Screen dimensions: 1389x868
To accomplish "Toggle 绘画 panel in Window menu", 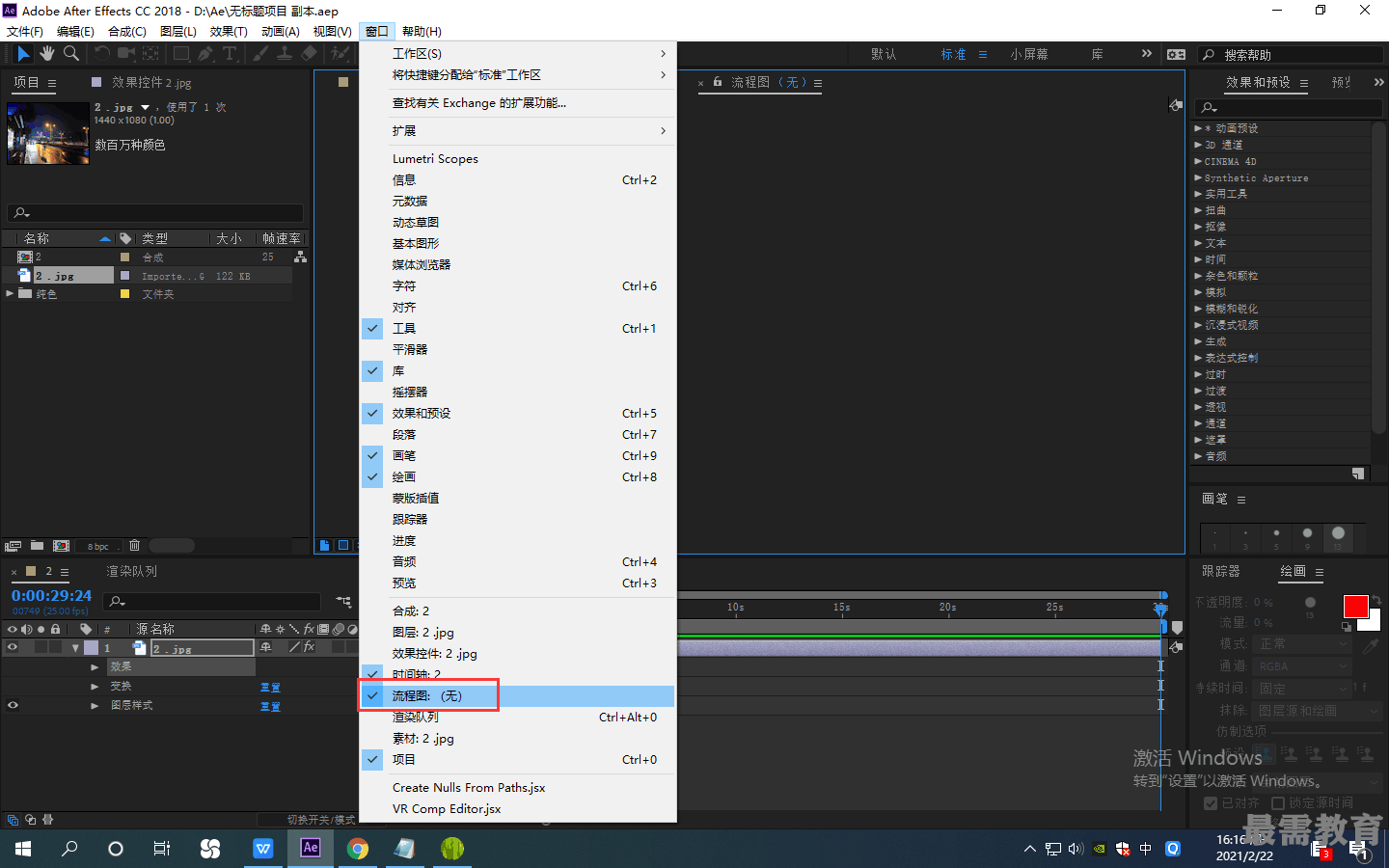I will pos(518,477).
